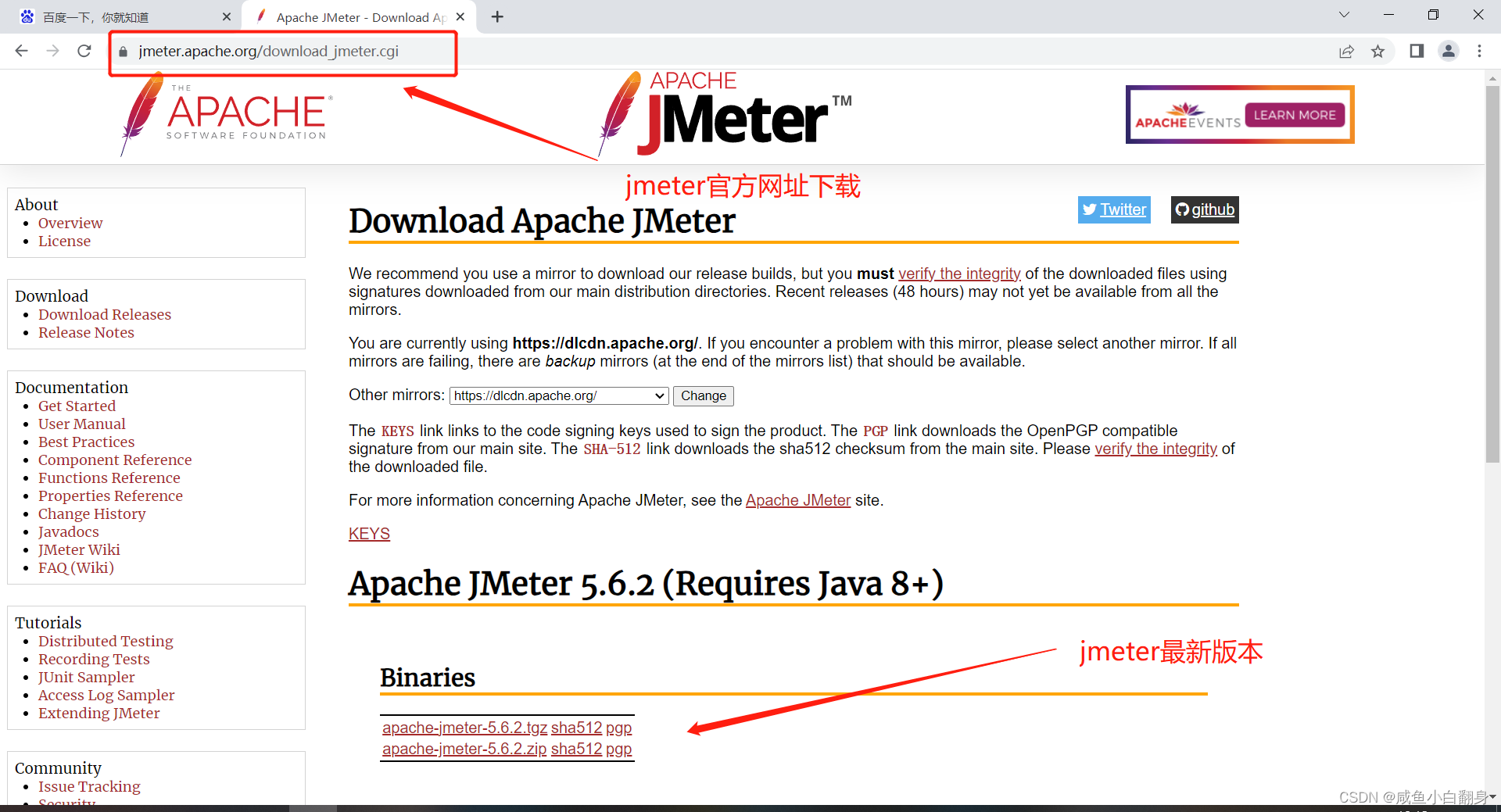Bookmark this page with the star icon
Viewport: 1501px width, 812px height.
(1377, 52)
